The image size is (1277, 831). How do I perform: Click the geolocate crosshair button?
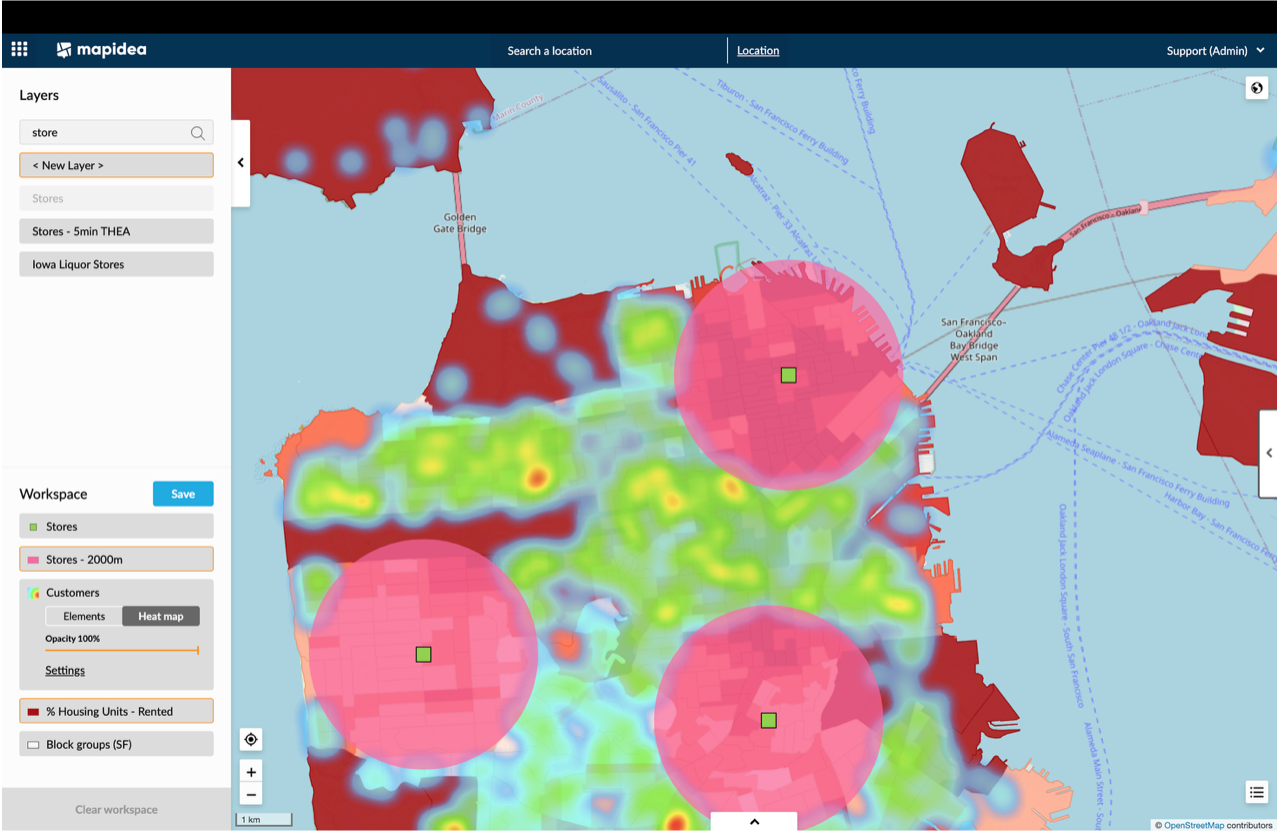(x=251, y=739)
